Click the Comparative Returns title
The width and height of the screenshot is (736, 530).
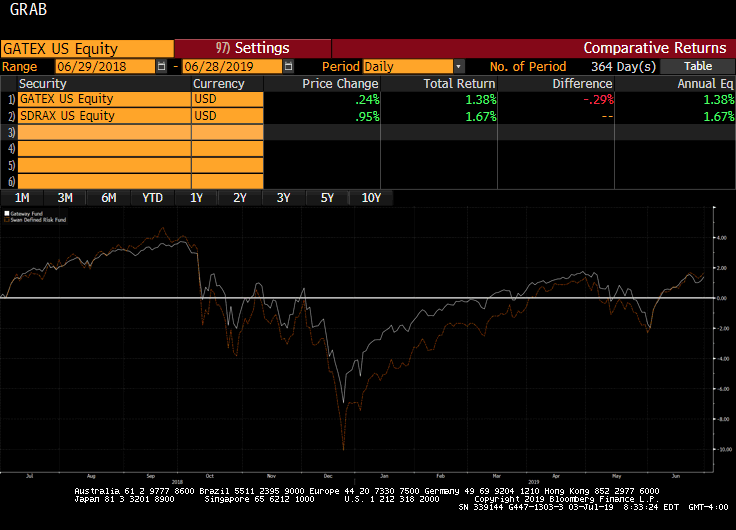pyautogui.click(x=655, y=48)
